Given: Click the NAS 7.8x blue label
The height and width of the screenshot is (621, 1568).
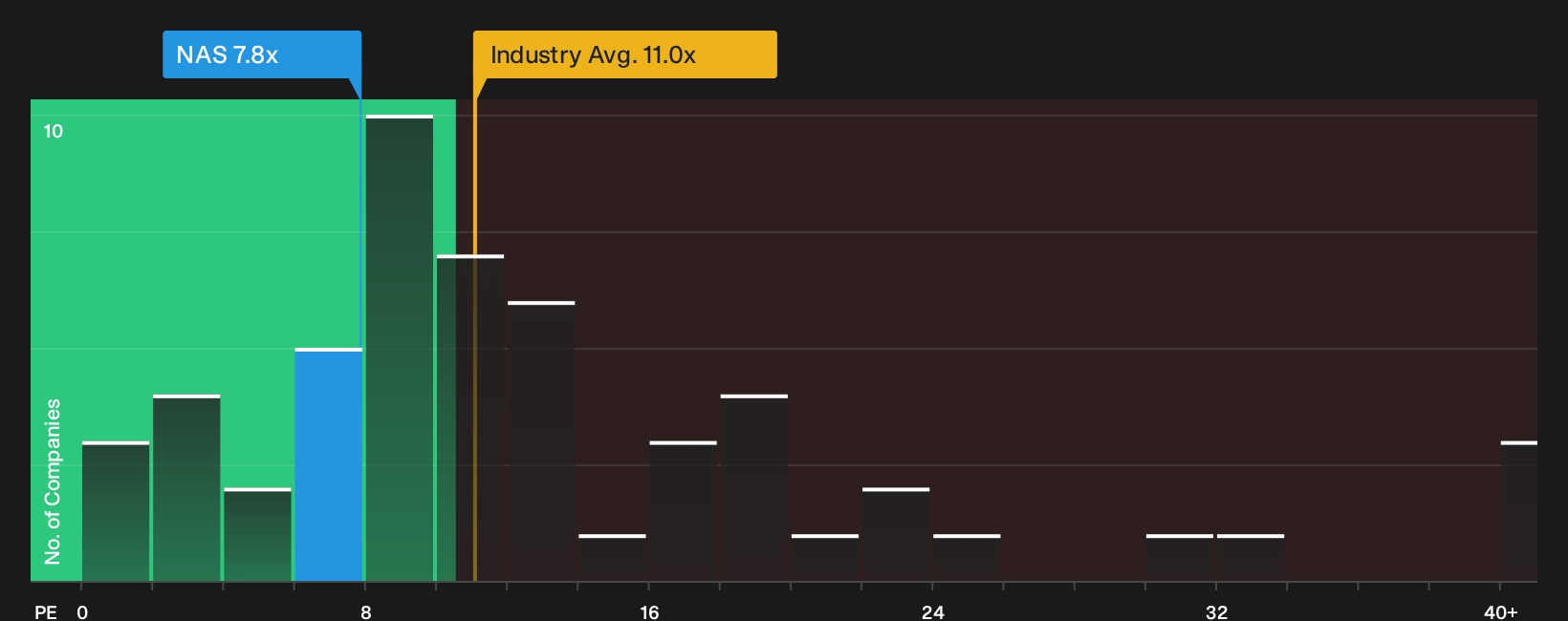Looking at the screenshot, I should pyautogui.click(x=262, y=54).
